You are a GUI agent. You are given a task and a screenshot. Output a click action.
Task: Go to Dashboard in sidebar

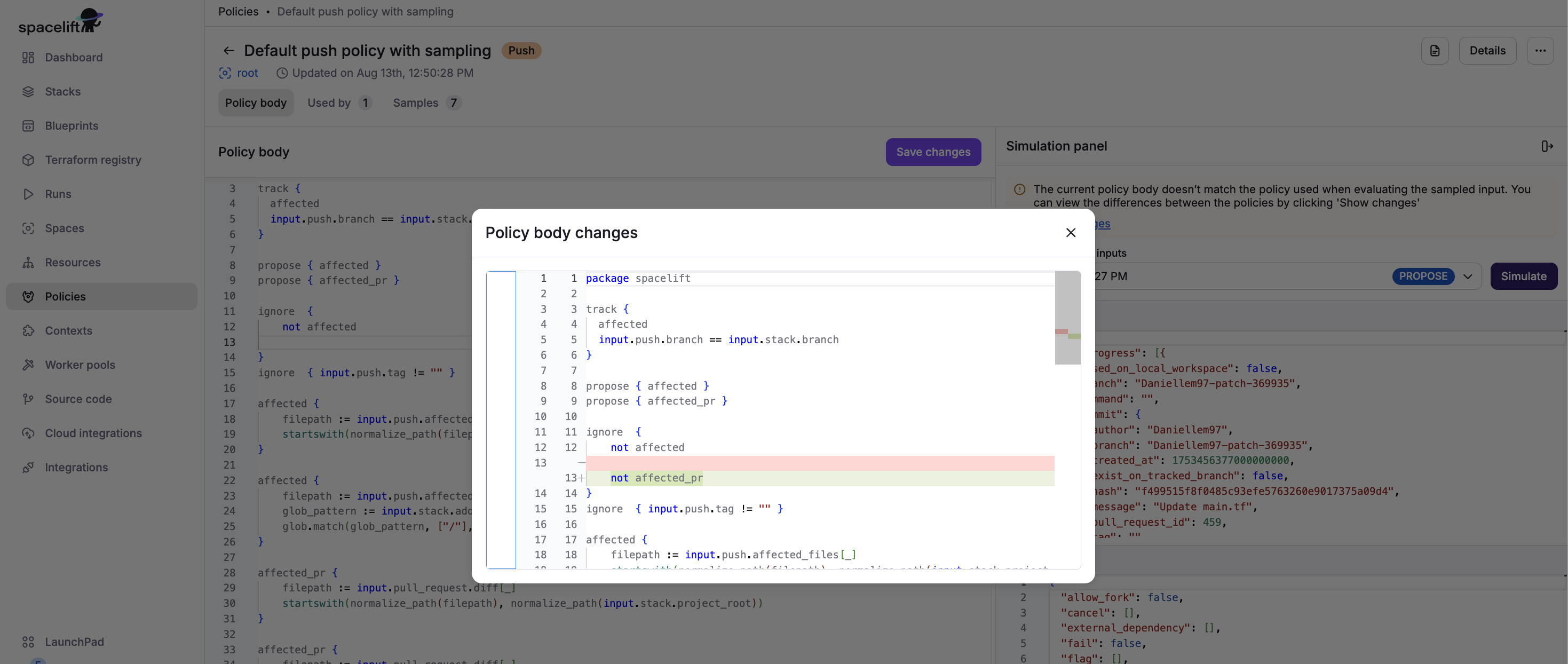tap(74, 57)
